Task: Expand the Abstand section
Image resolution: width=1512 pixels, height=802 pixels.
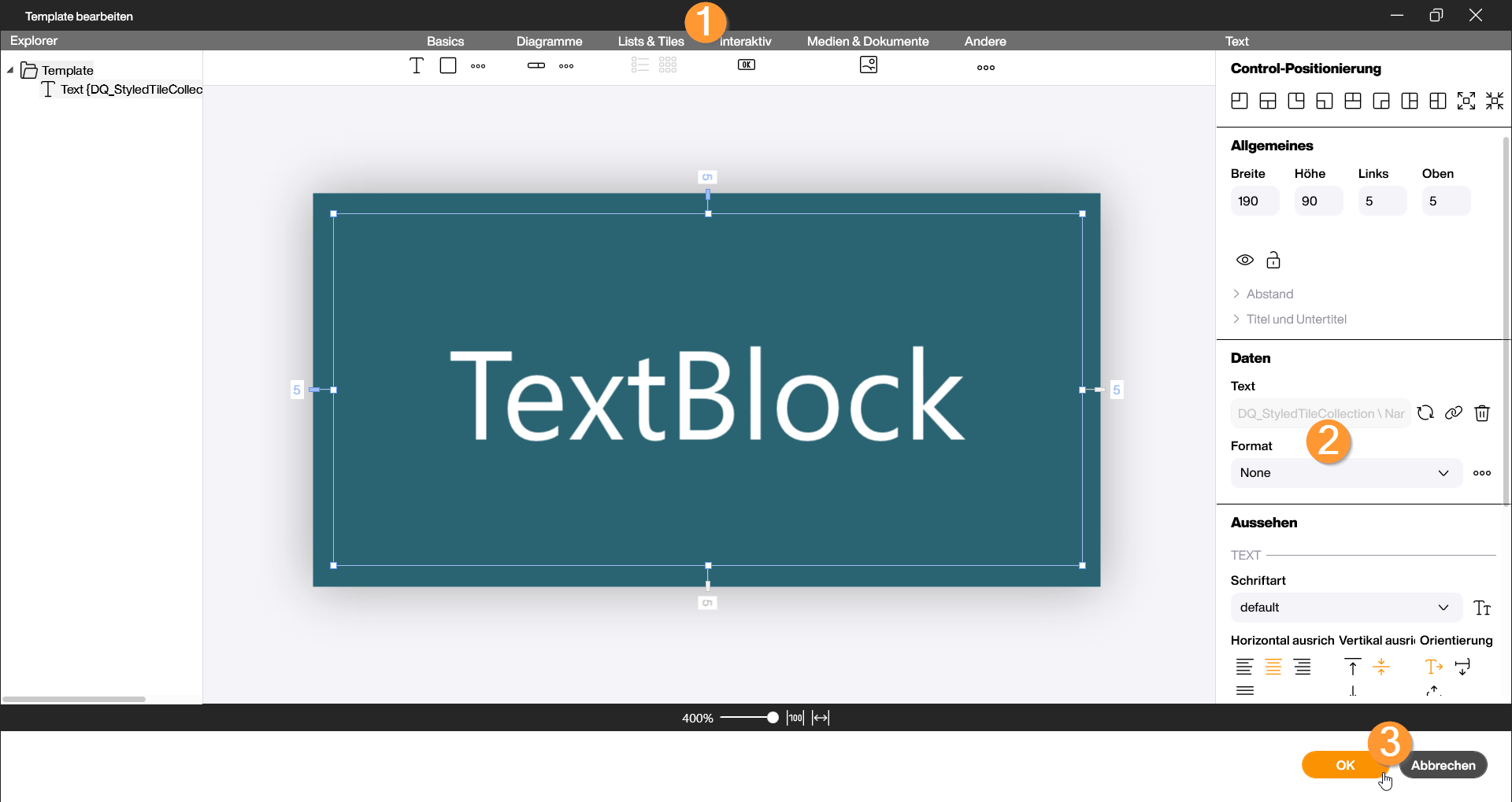Action: (x=1269, y=294)
